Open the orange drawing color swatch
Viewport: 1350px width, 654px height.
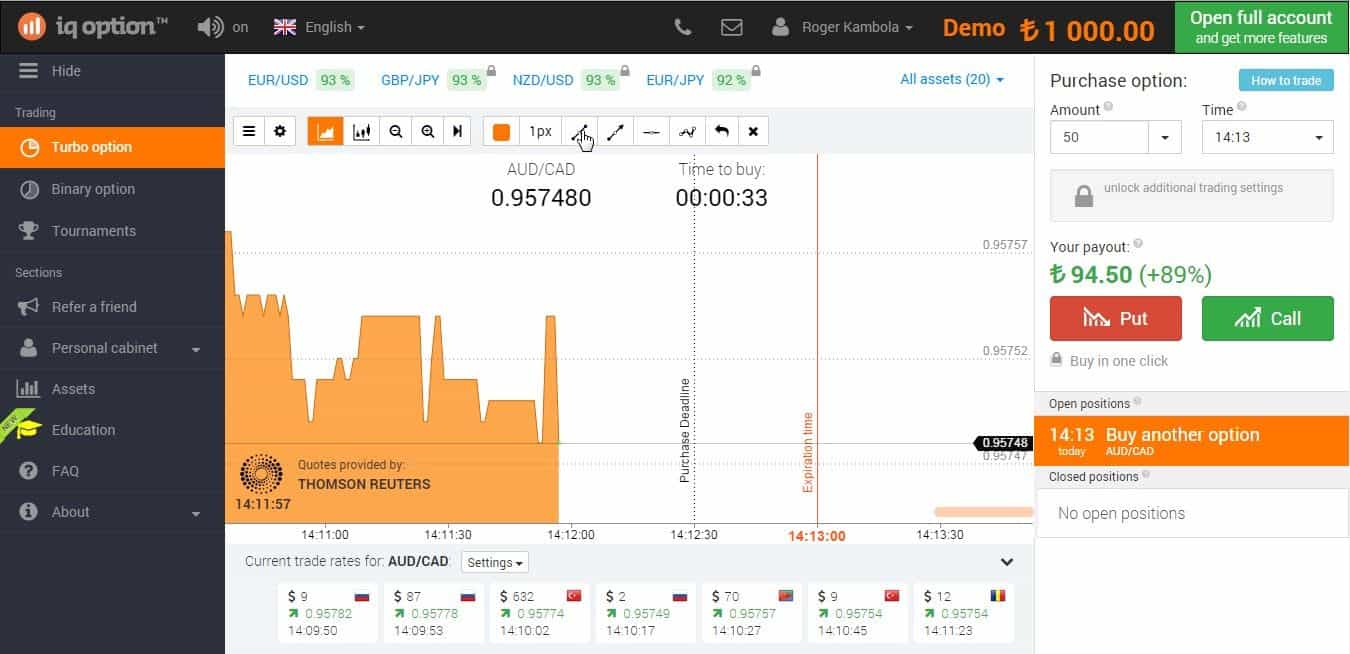pyautogui.click(x=501, y=131)
